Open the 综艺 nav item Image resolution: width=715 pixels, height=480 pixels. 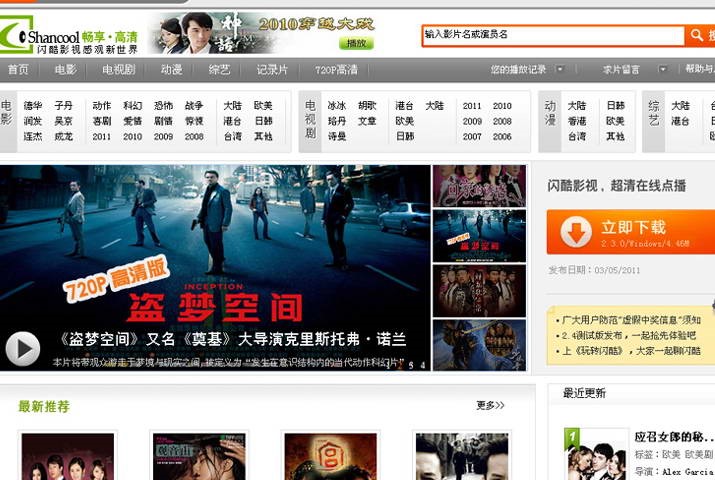(219, 70)
